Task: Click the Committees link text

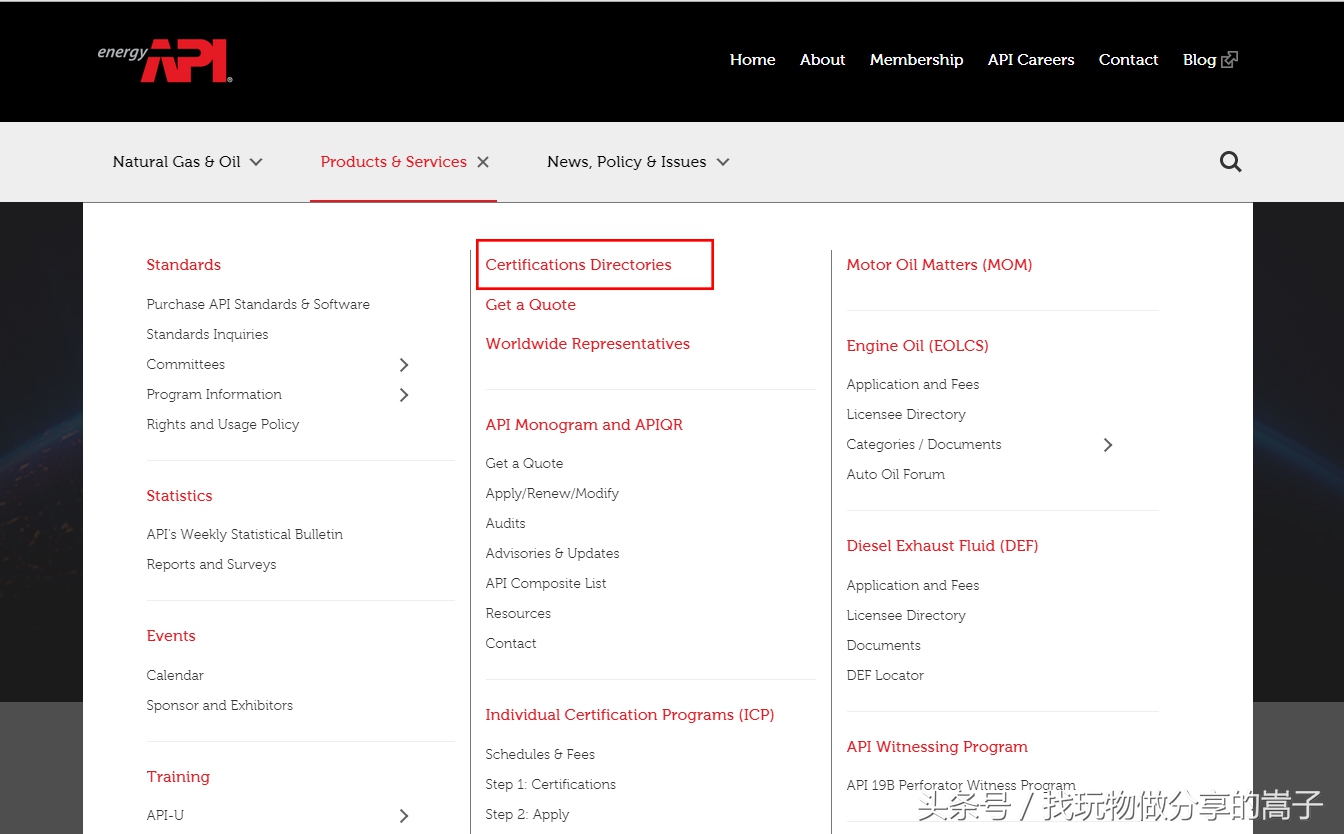Action: click(x=186, y=364)
